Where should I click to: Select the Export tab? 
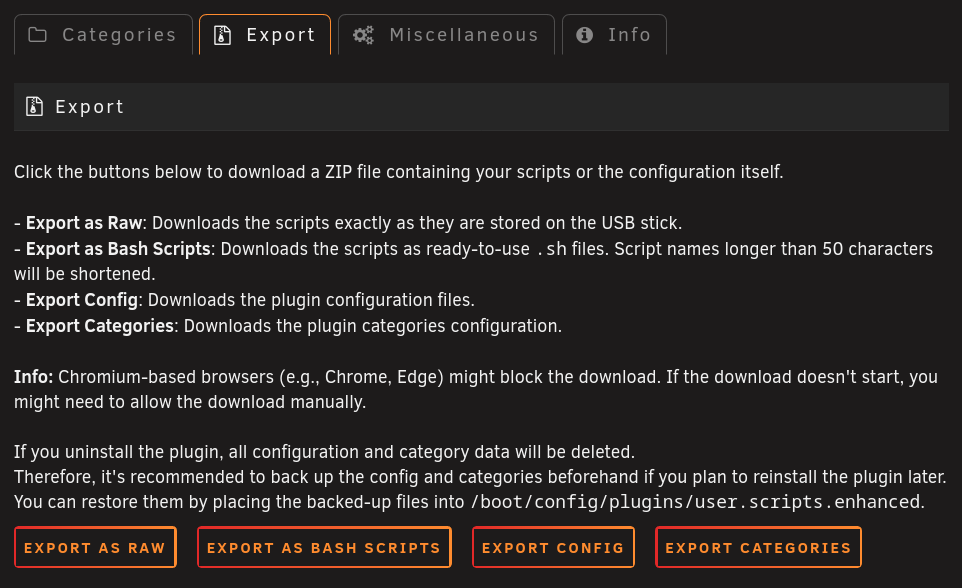click(x=265, y=35)
